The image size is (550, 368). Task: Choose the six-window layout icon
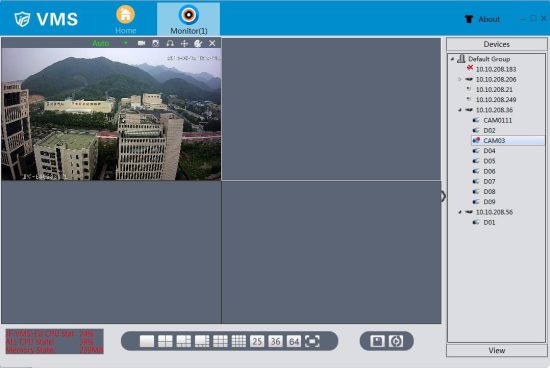click(183, 341)
